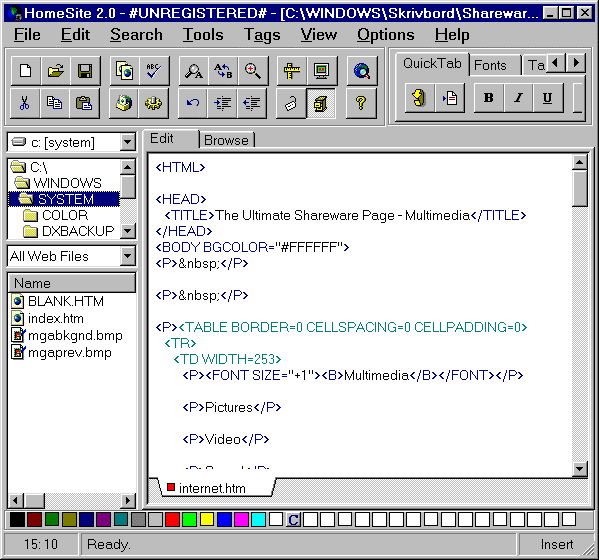Open the Tags menu

pyautogui.click(x=262, y=35)
